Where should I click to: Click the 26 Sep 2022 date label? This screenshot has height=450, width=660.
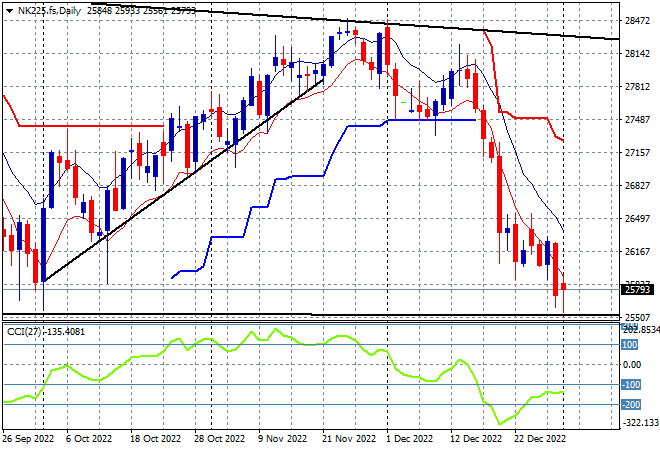click(x=28, y=439)
